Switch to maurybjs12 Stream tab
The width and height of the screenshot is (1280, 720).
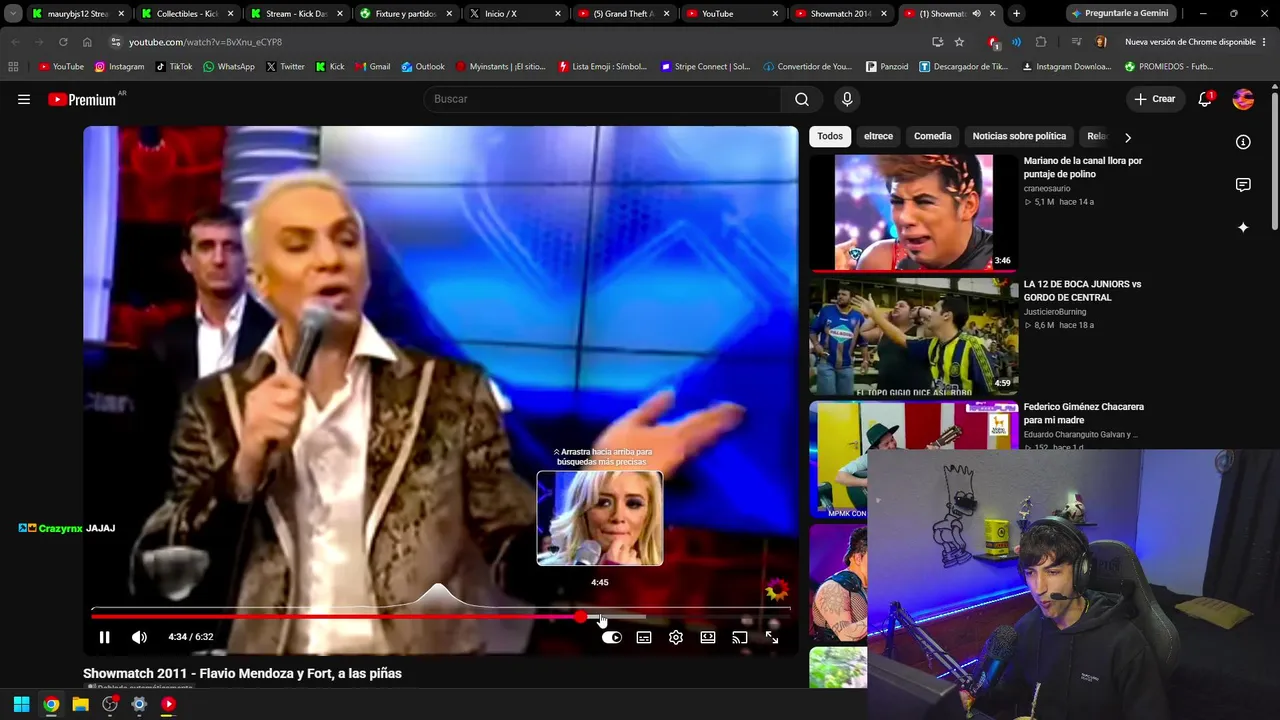coord(78,14)
